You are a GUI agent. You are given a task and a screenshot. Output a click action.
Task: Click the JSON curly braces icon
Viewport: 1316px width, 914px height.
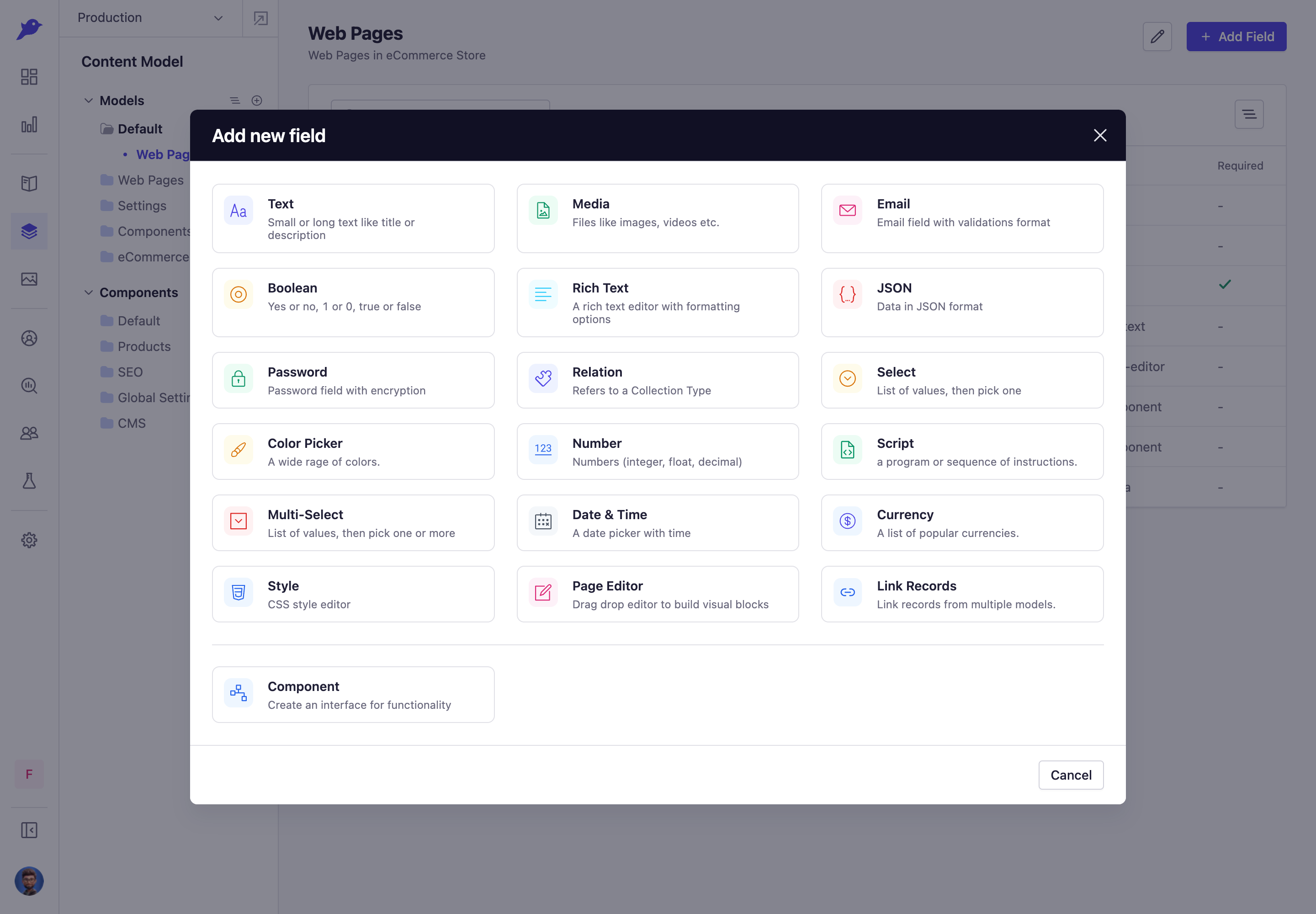point(848,294)
